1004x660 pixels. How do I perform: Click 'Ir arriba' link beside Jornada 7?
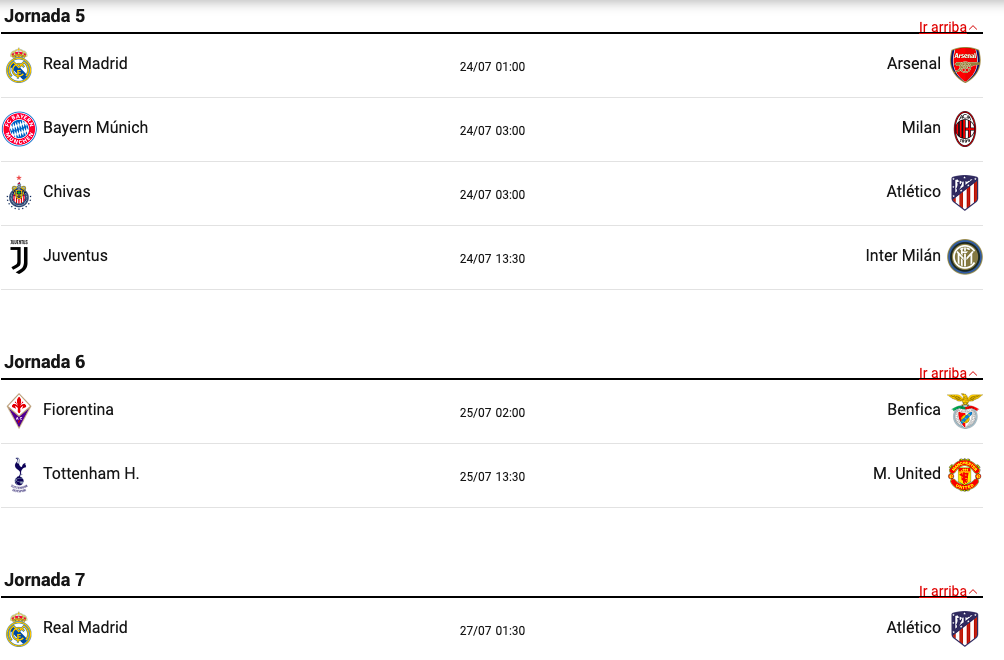948,592
